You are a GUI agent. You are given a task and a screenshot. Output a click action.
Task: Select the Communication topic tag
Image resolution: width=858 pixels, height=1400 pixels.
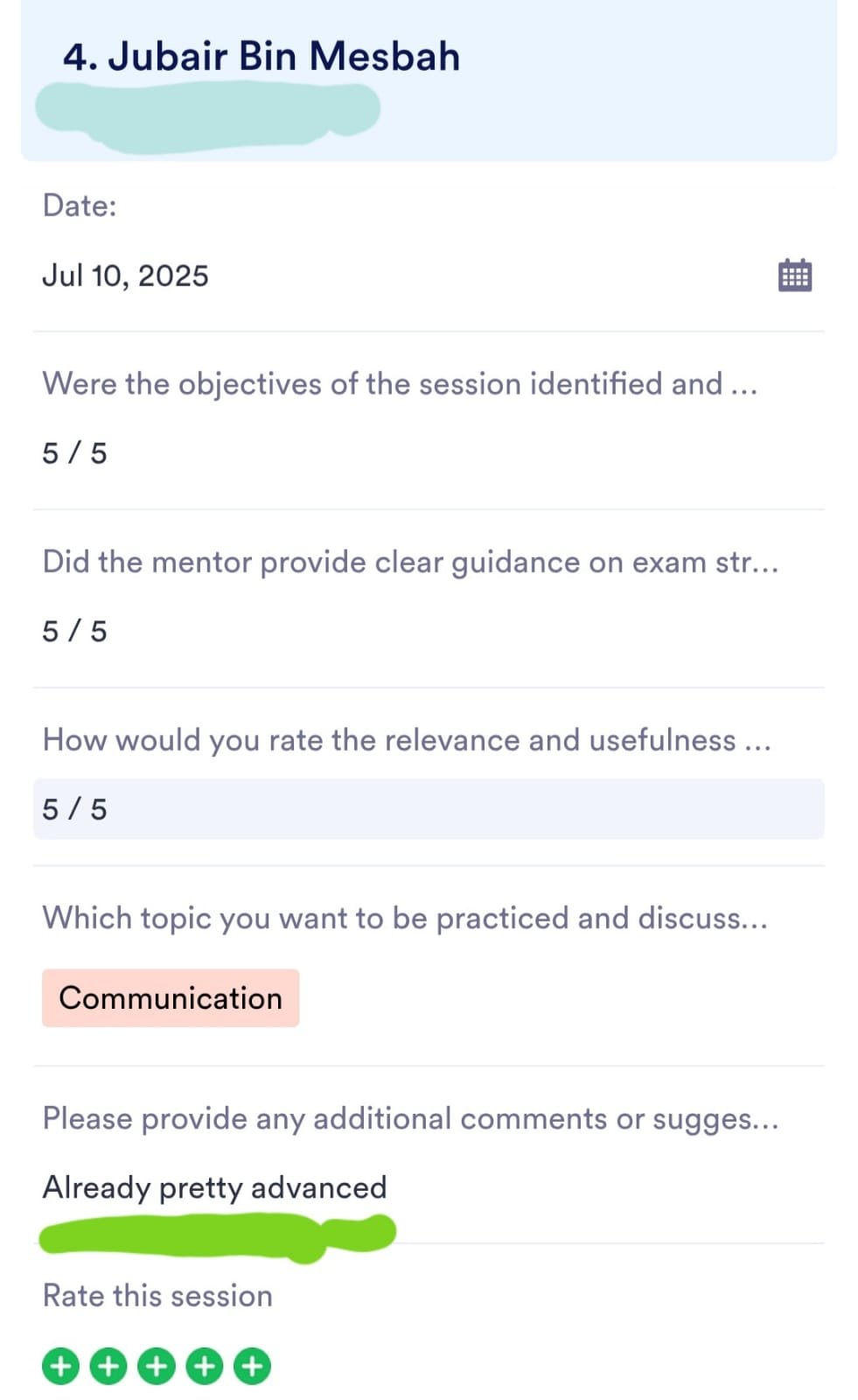pyautogui.click(x=171, y=998)
